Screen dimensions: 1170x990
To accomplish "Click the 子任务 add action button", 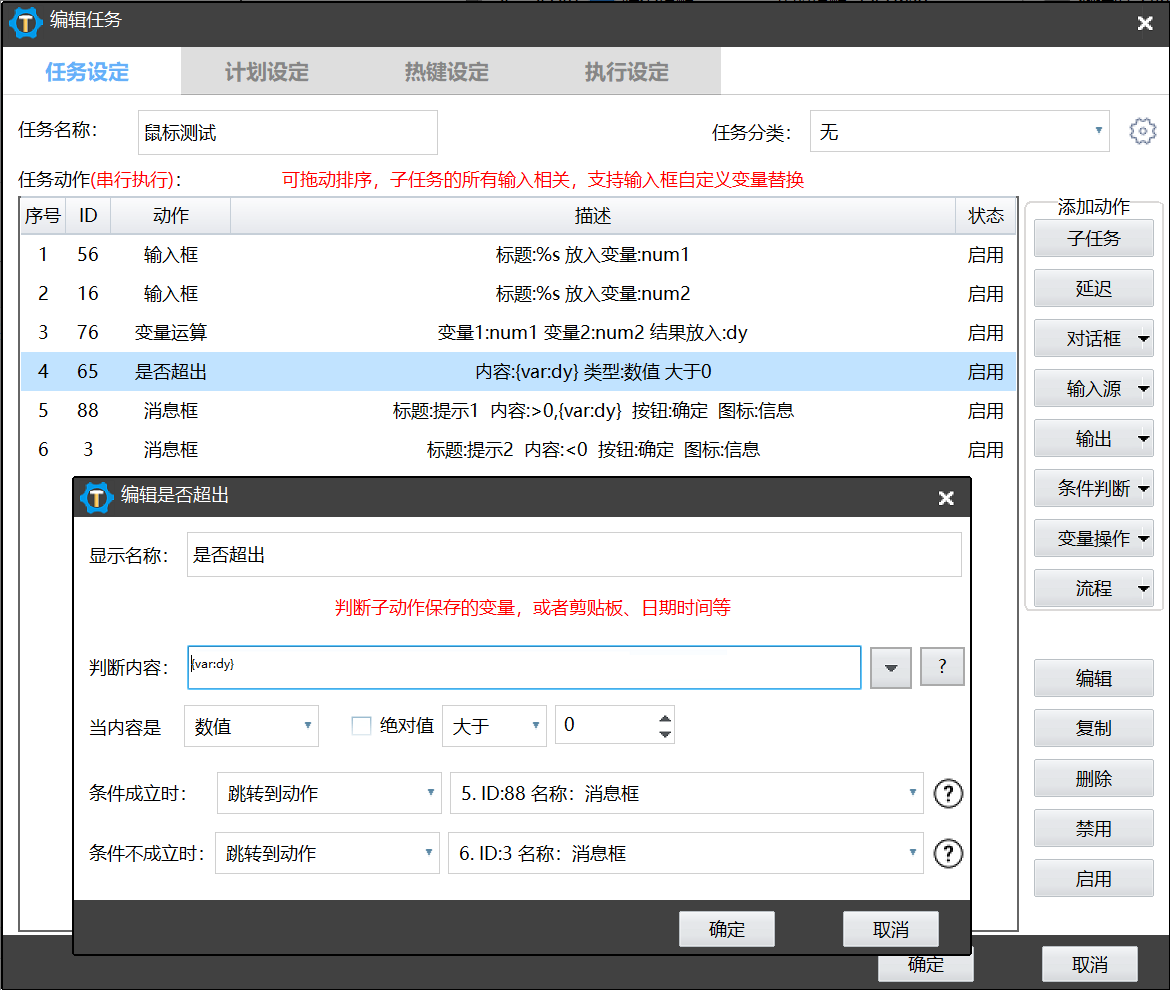I will (x=1093, y=239).
